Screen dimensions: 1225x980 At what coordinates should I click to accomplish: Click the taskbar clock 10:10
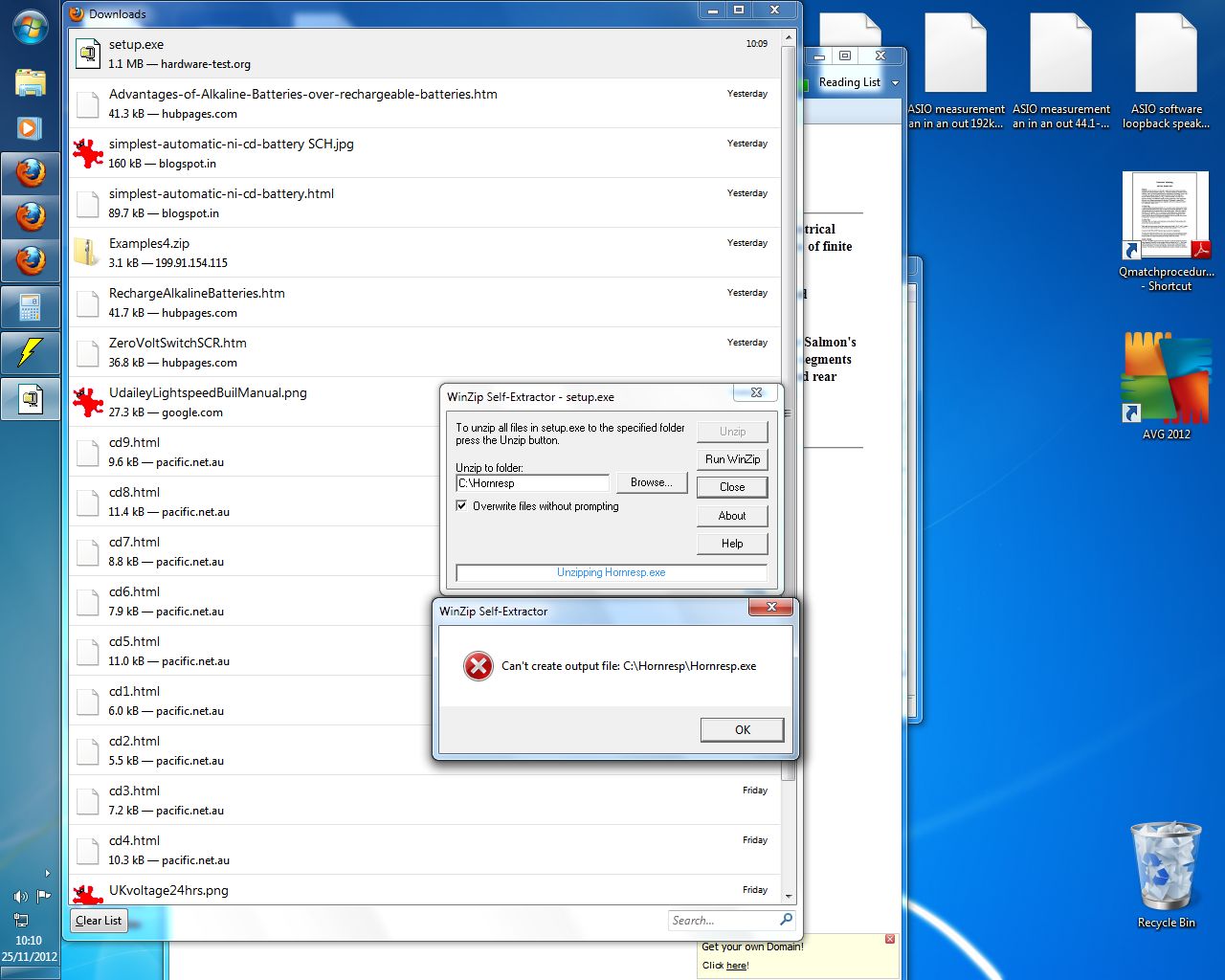pos(30,941)
